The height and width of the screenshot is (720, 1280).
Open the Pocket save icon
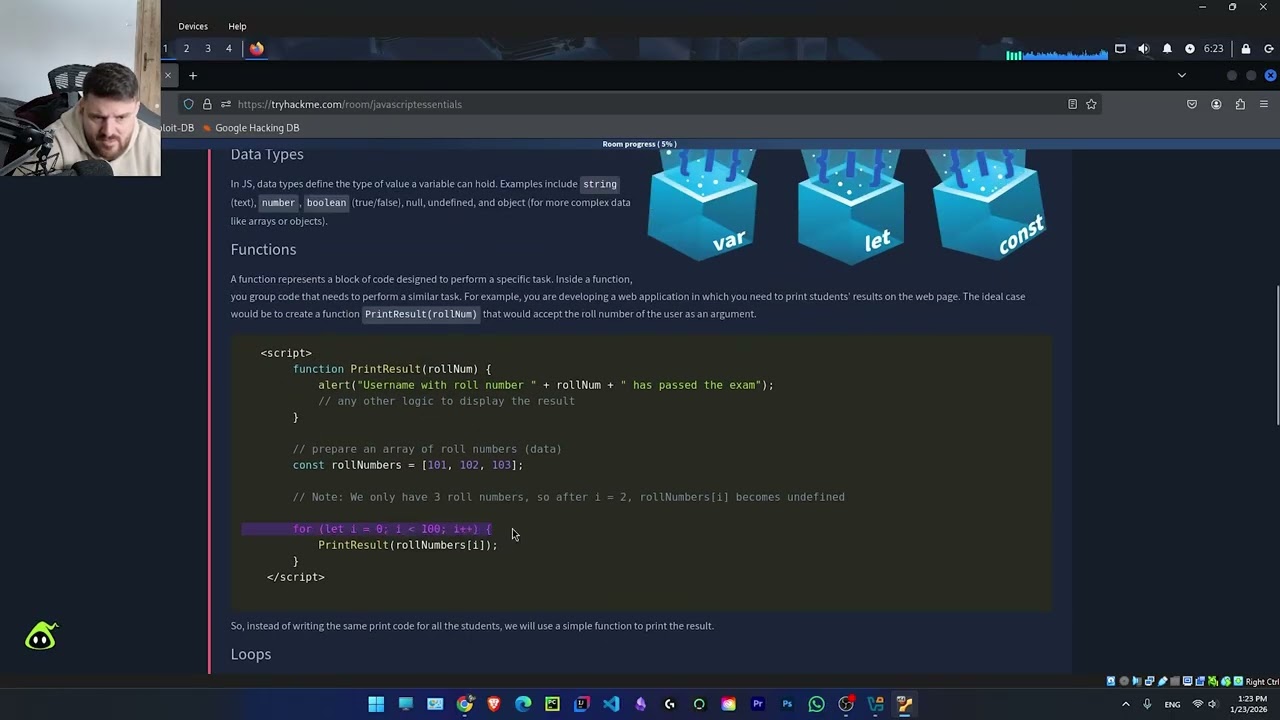pos(1192,104)
